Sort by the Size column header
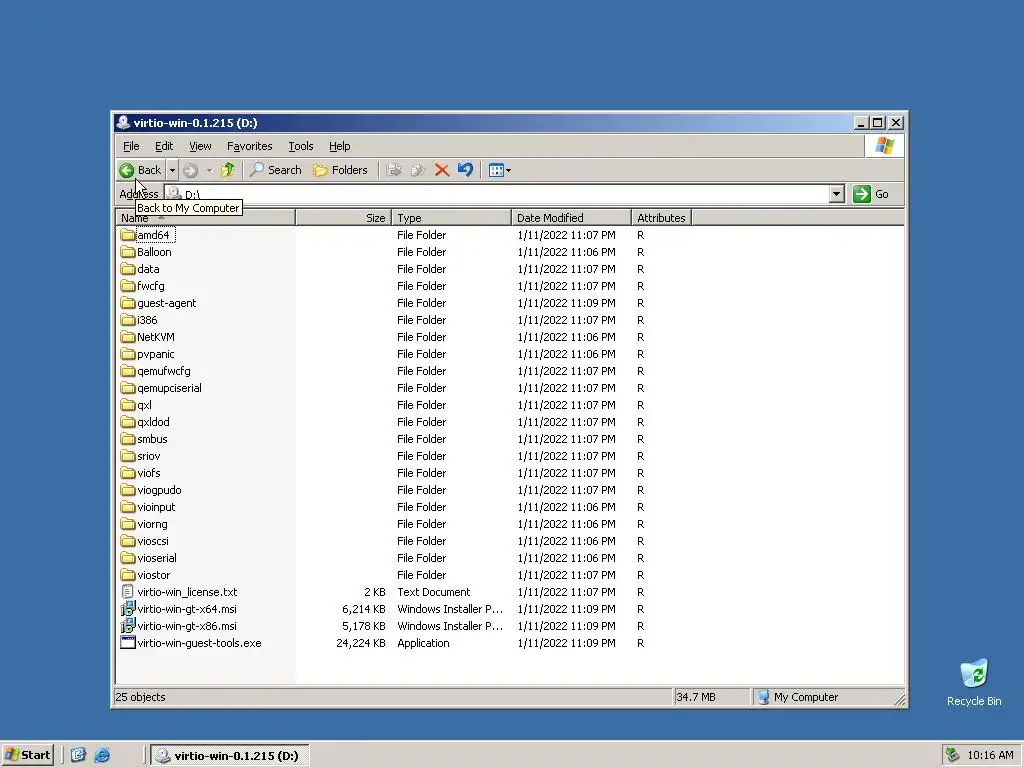 click(344, 218)
